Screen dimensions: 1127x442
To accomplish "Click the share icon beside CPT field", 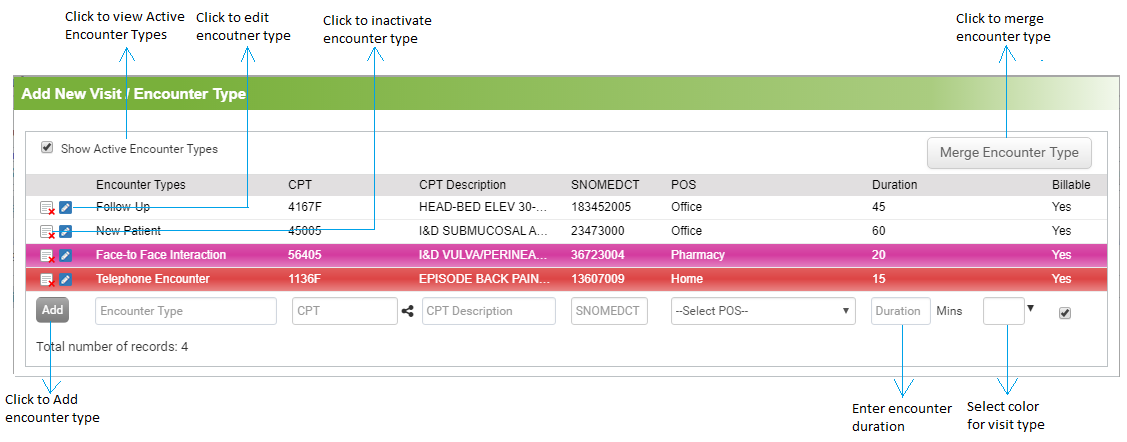I will click(408, 311).
